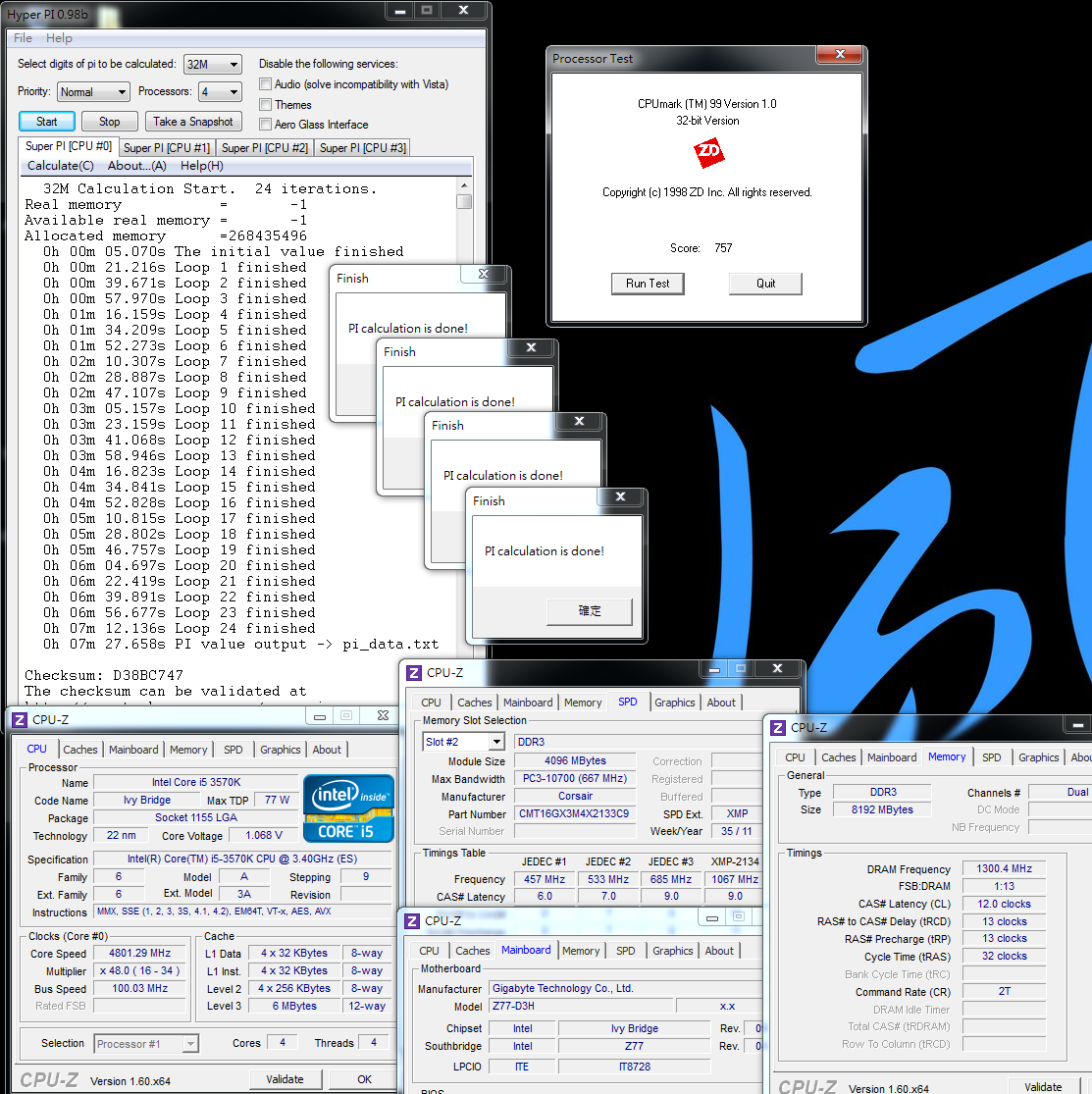Click Take a Snapshot button
This screenshot has height=1094, width=1092.
point(193,122)
